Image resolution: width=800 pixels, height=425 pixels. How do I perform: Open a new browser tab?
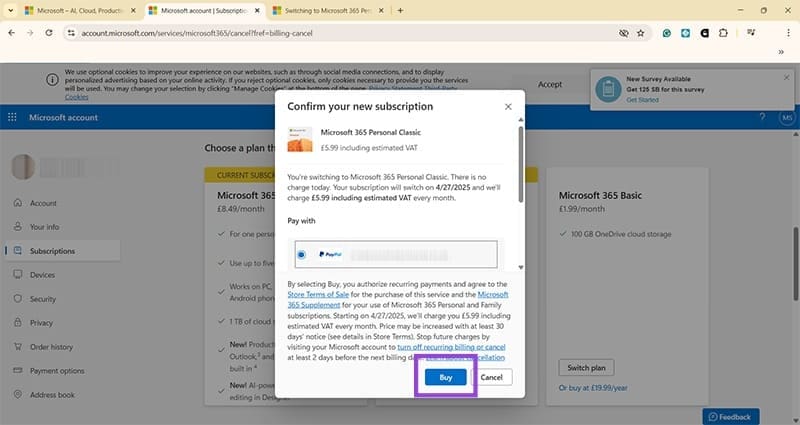click(x=400, y=10)
